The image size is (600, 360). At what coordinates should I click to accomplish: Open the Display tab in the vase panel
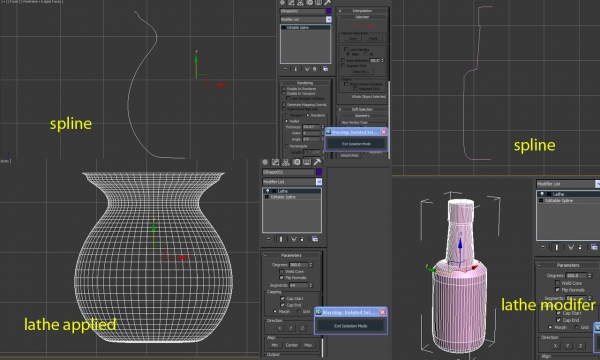(x=307, y=162)
